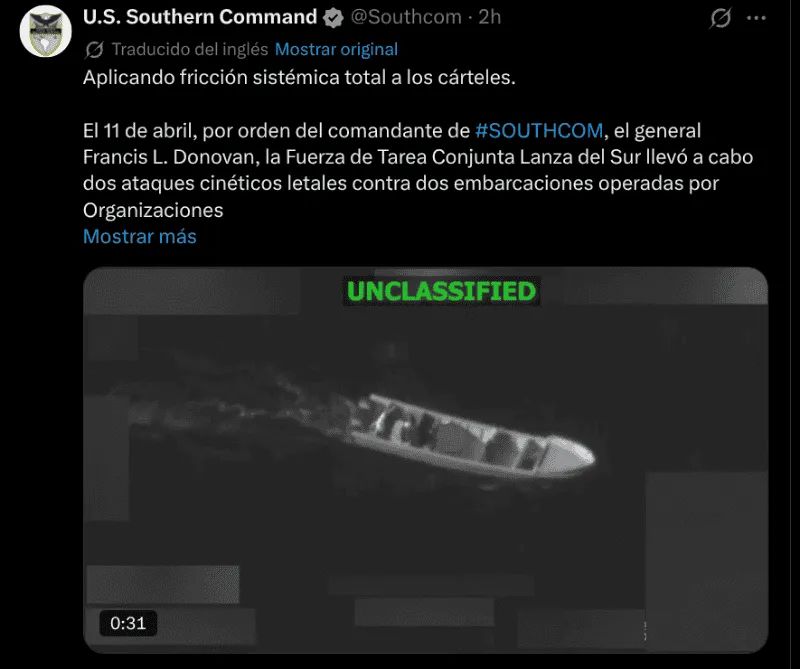Click the green UNCLASSIFIED banner in video

[x=441, y=291]
